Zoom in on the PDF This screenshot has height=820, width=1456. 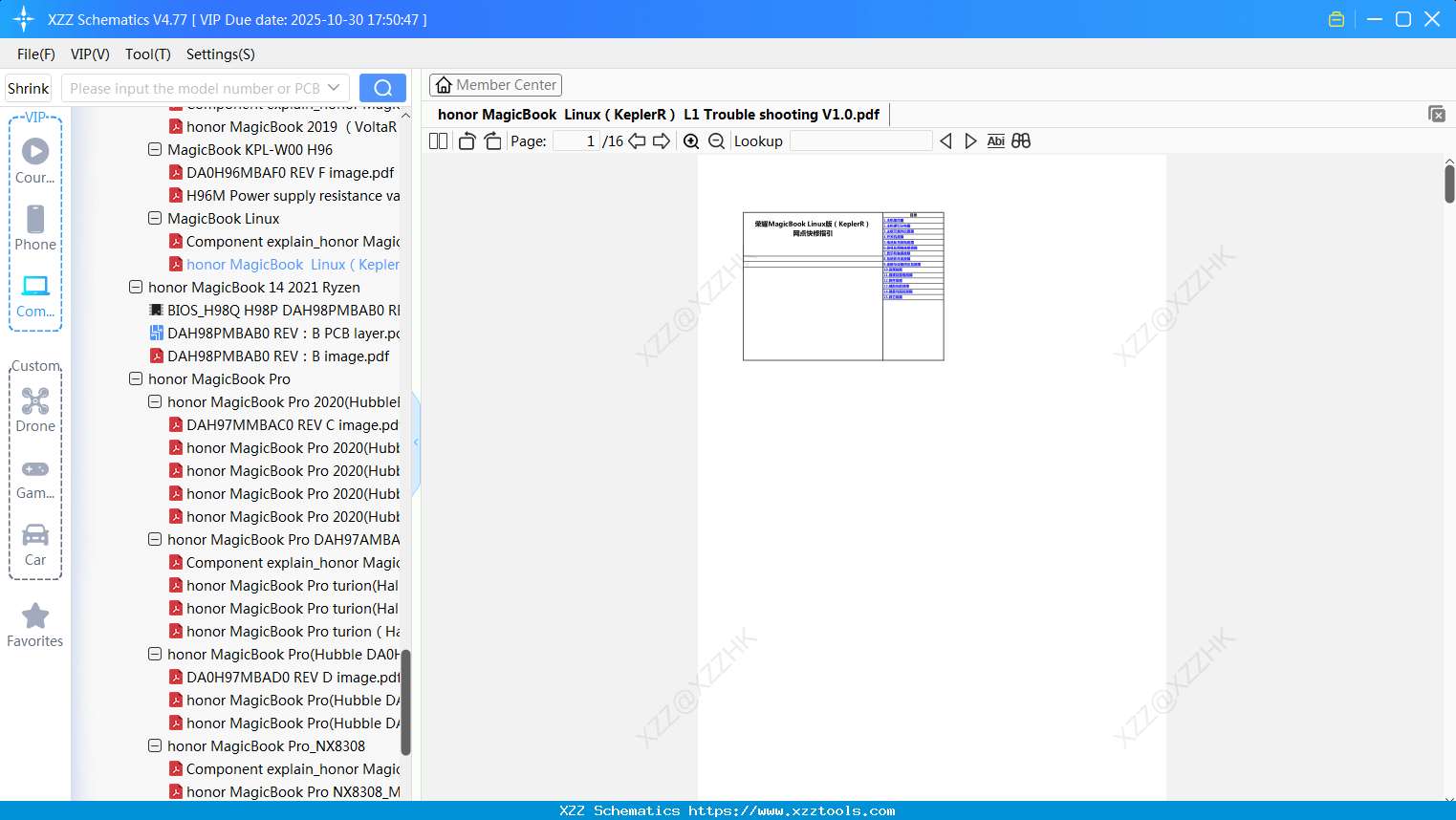pos(691,141)
